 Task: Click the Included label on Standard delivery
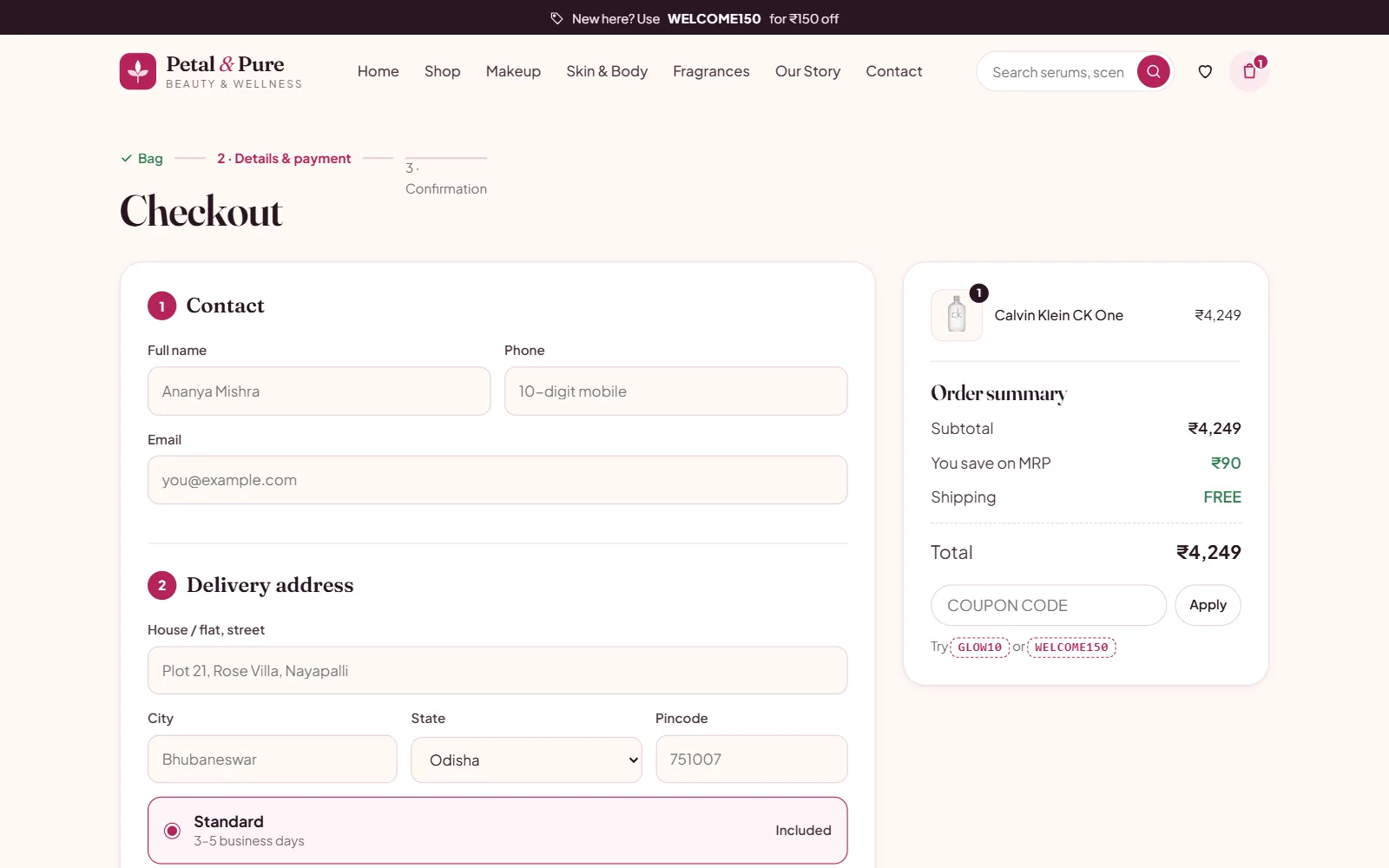(803, 831)
